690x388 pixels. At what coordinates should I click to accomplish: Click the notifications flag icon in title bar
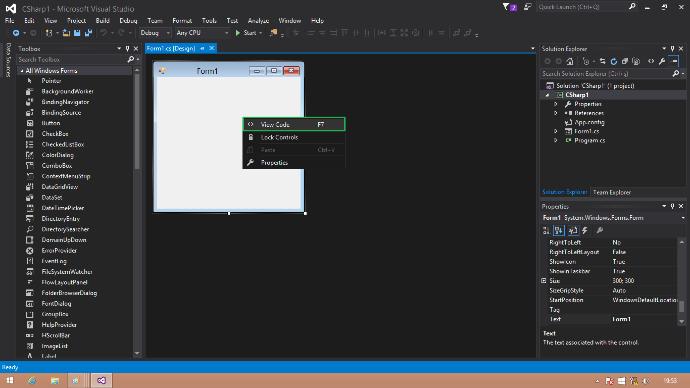tap(509, 7)
